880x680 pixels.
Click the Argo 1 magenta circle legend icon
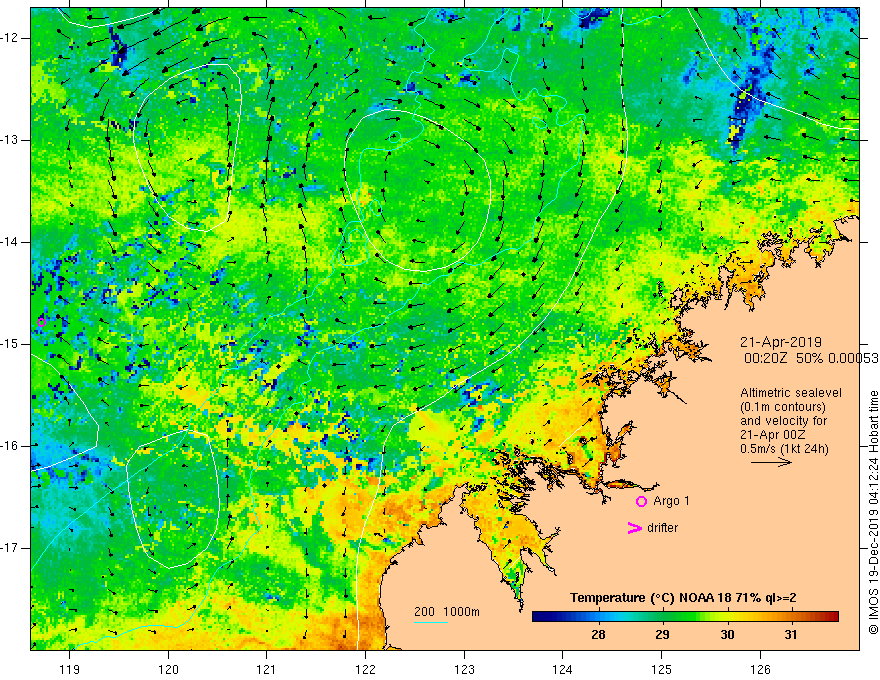(641, 502)
